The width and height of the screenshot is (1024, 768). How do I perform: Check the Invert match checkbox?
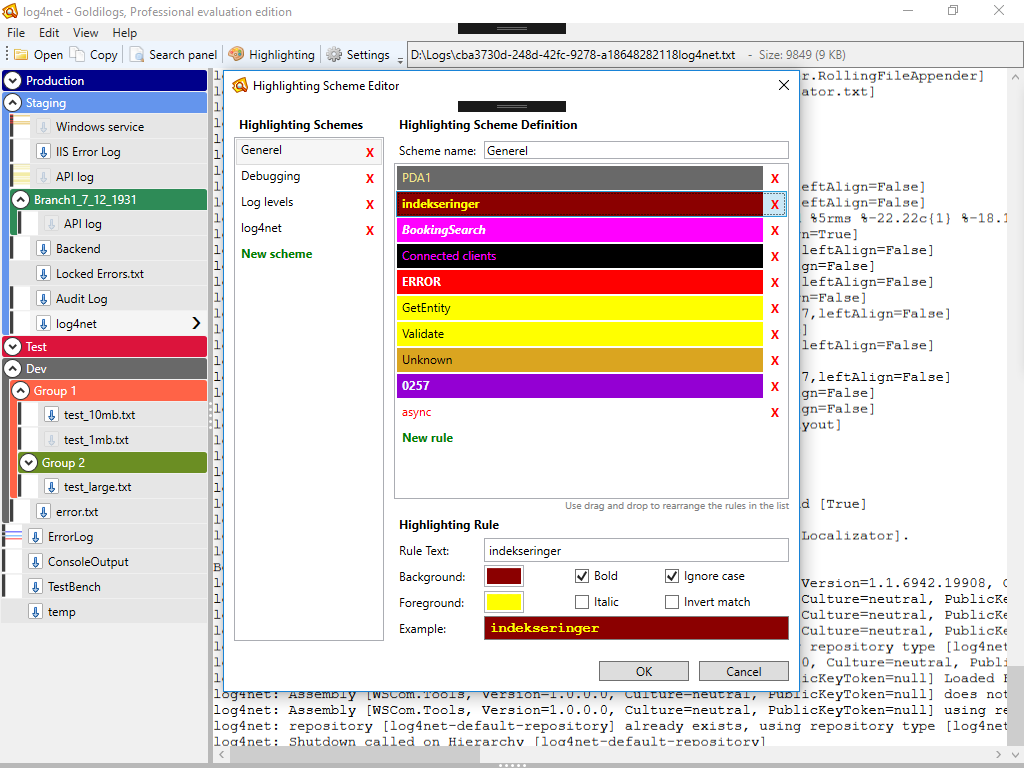pos(670,601)
